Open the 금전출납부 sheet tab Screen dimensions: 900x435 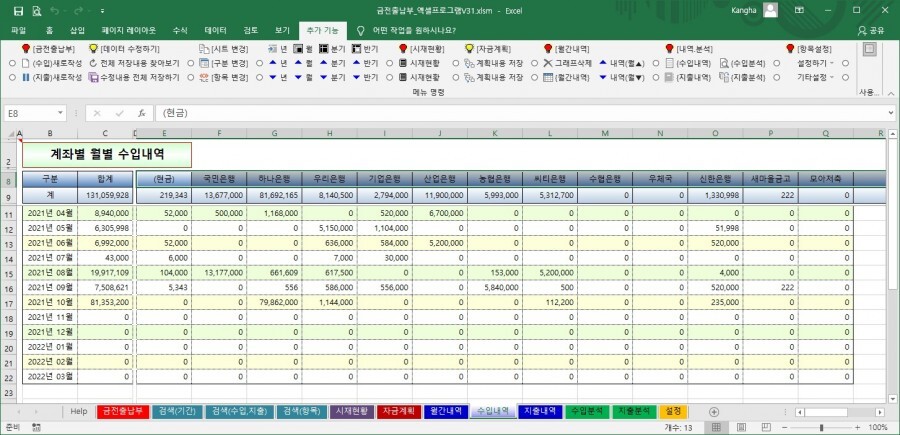[123, 411]
